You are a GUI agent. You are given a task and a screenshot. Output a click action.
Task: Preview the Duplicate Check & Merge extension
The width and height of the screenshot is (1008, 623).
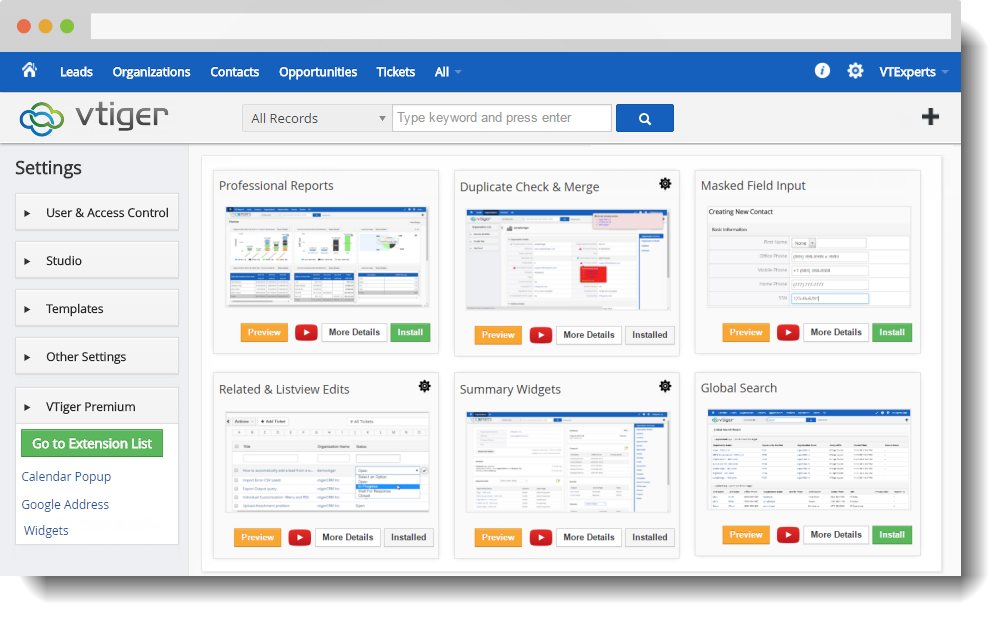[498, 335]
